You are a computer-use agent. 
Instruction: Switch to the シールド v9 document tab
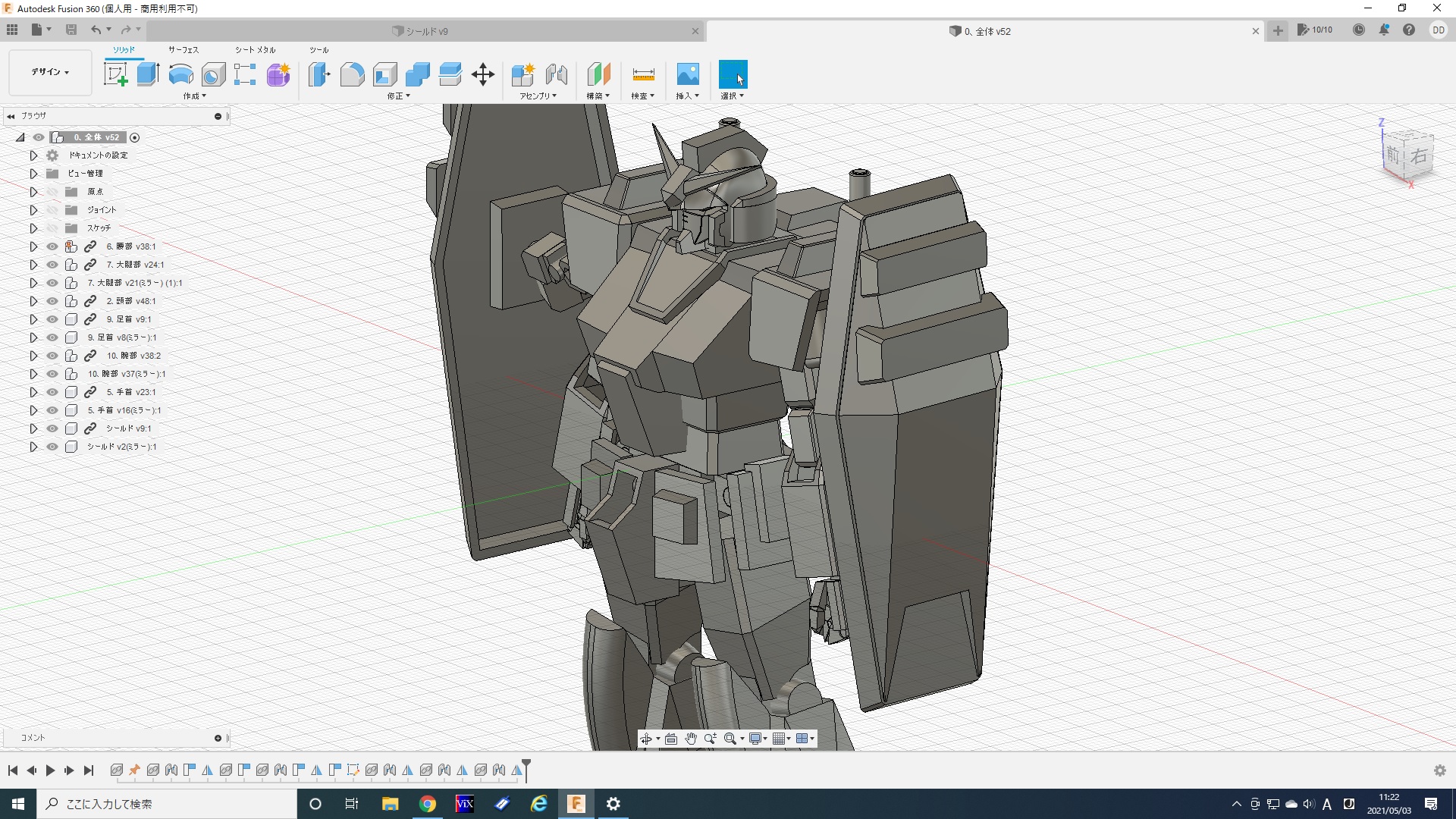coord(426,31)
